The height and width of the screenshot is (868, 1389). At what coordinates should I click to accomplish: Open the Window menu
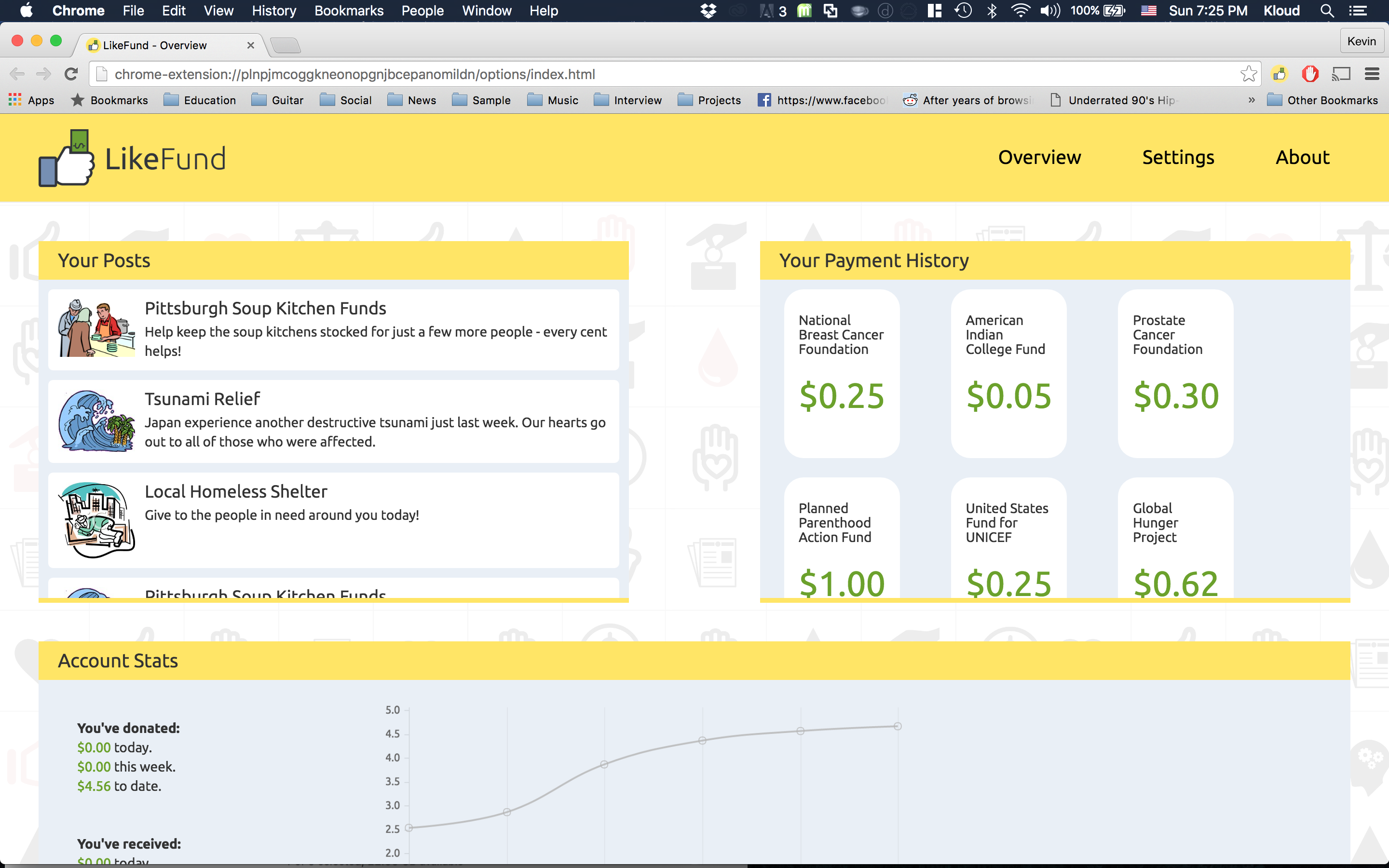pyautogui.click(x=486, y=10)
